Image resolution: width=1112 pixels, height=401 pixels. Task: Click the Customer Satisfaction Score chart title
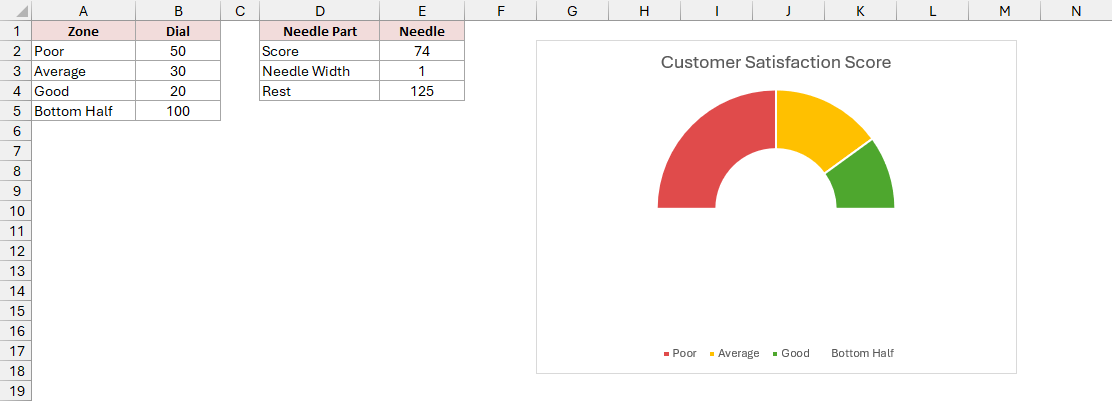pos(776,62)
